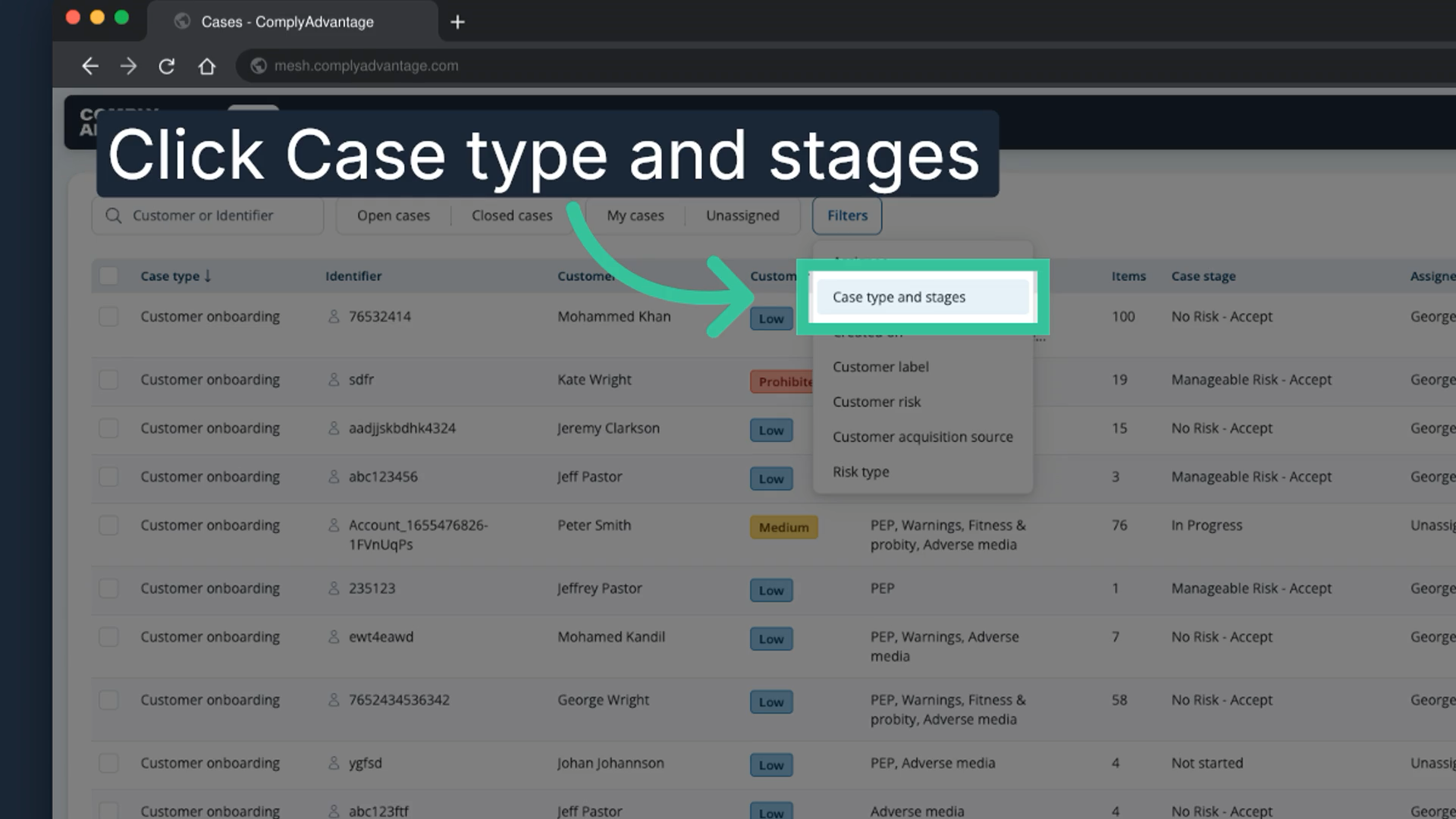
Task: Select the Customer risk filter option
Action: point(923,402)
